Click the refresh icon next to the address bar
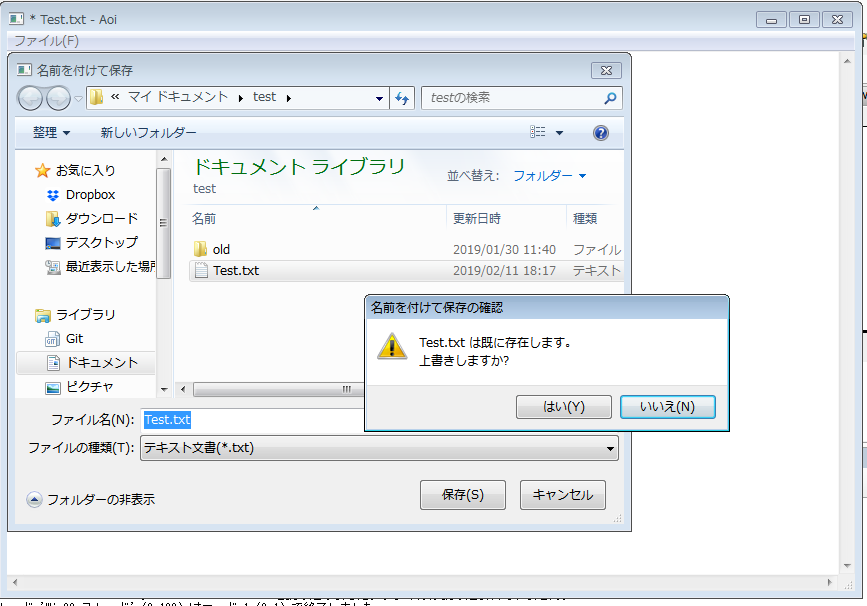The width and height of the screenshot is (867, 606). (402, 98)
